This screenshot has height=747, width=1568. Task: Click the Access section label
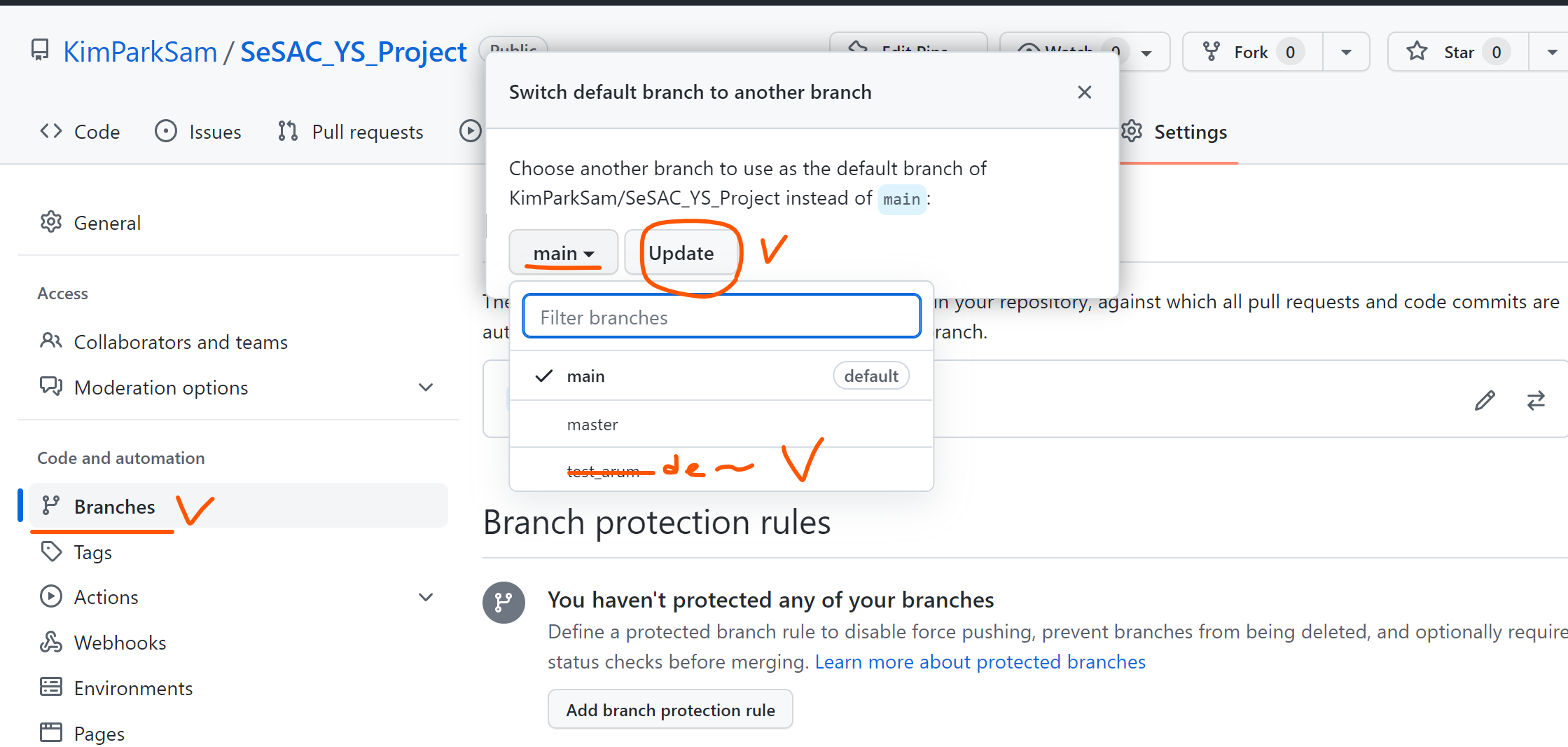62,294
